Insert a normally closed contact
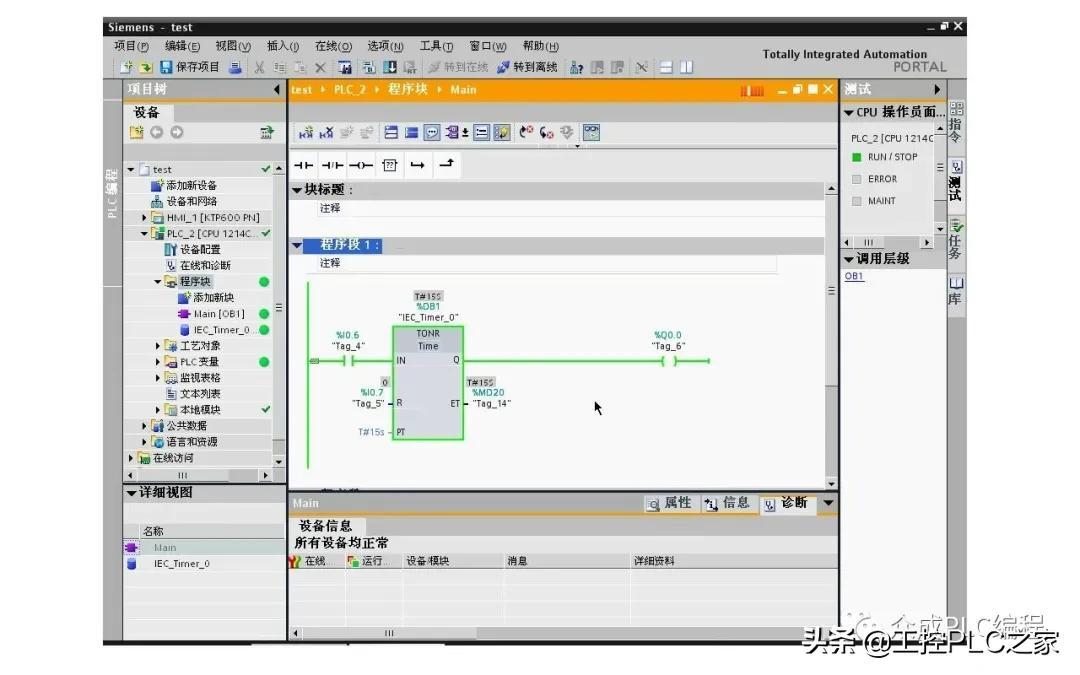 (x=333, y=165)
